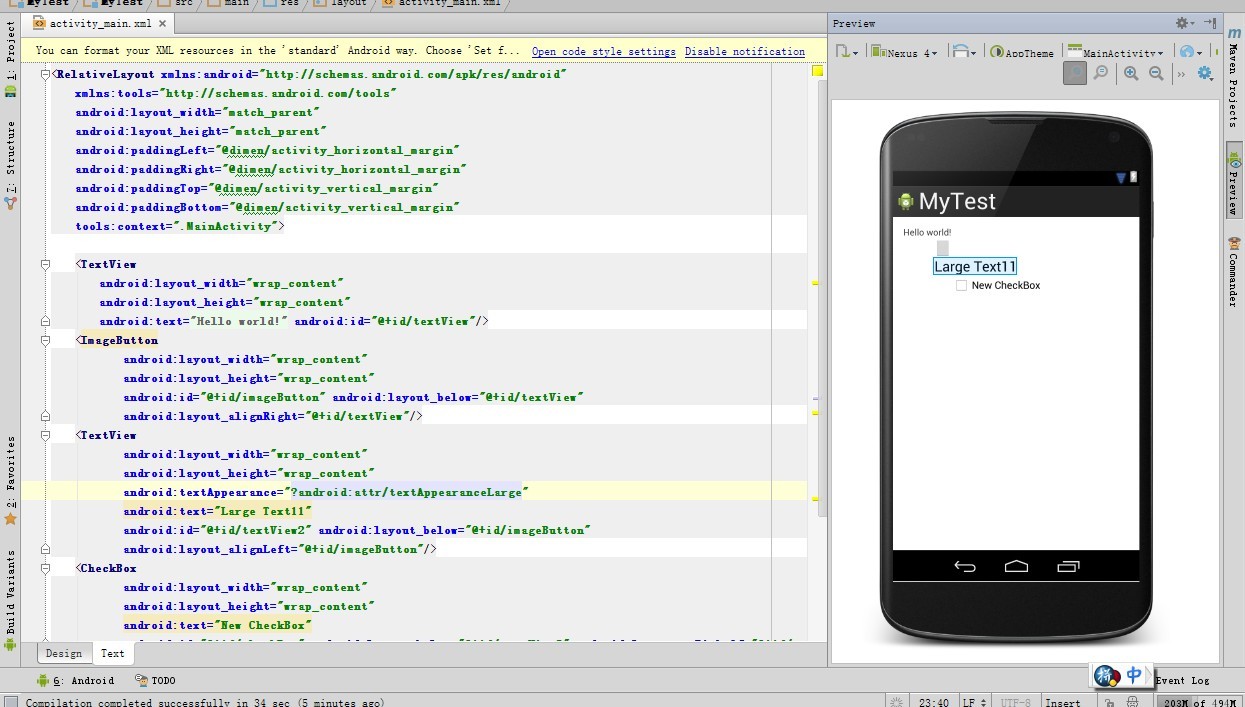This screenshot has width=1245, height=707.
Task: Open the Build Variants sidebar button
Action: click(x=10, y=600)
